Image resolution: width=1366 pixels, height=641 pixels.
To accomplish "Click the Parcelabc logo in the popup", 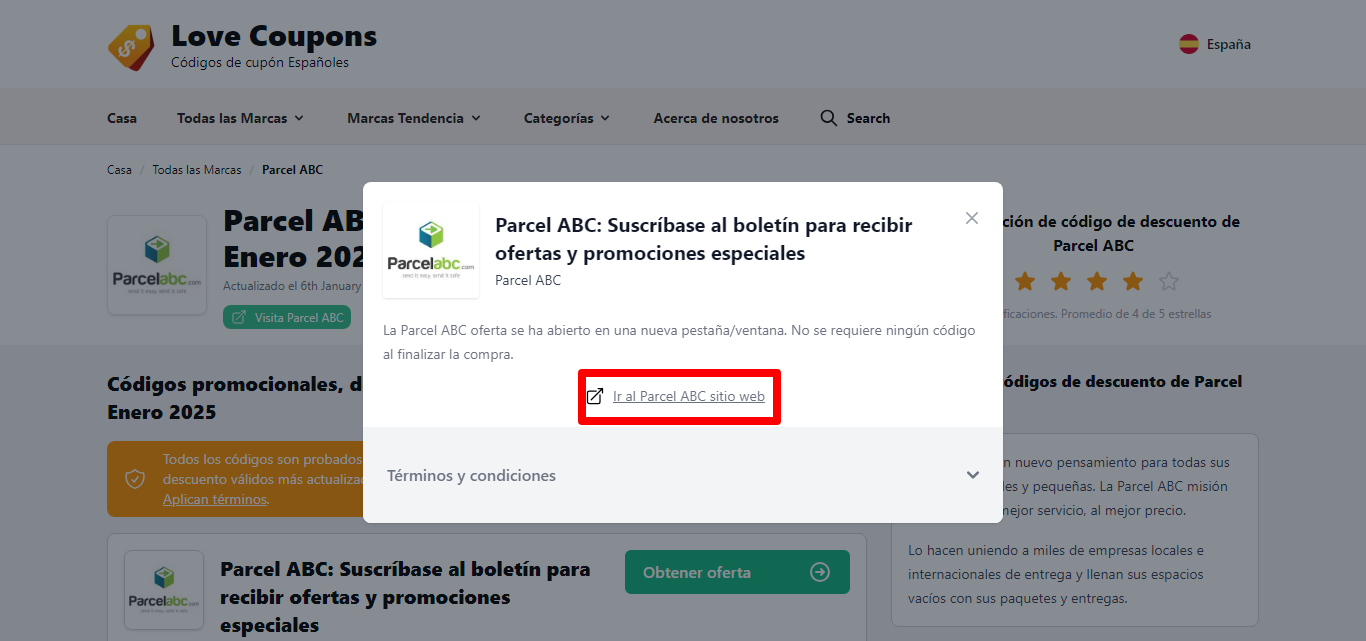I will [x=431, y=250].
